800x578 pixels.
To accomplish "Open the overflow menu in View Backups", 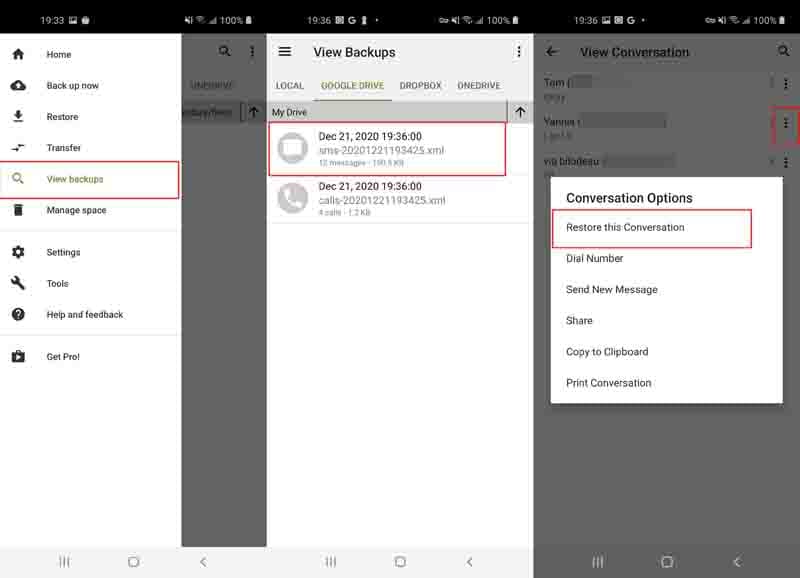I will (x=518, y=52).
